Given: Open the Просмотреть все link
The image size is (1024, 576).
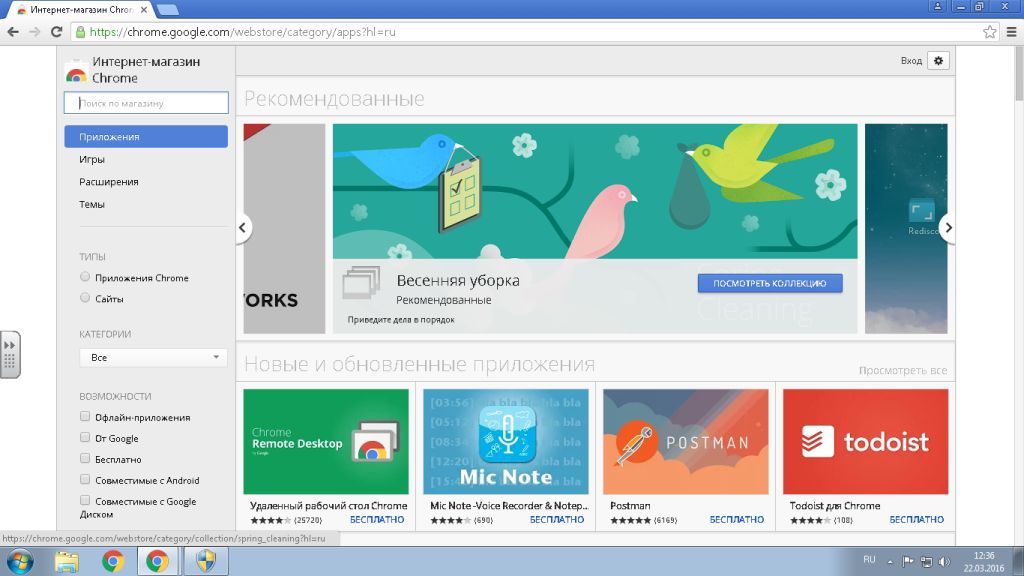Looking at the screenshot, I should pyautogui.click(x=903, y=370).
